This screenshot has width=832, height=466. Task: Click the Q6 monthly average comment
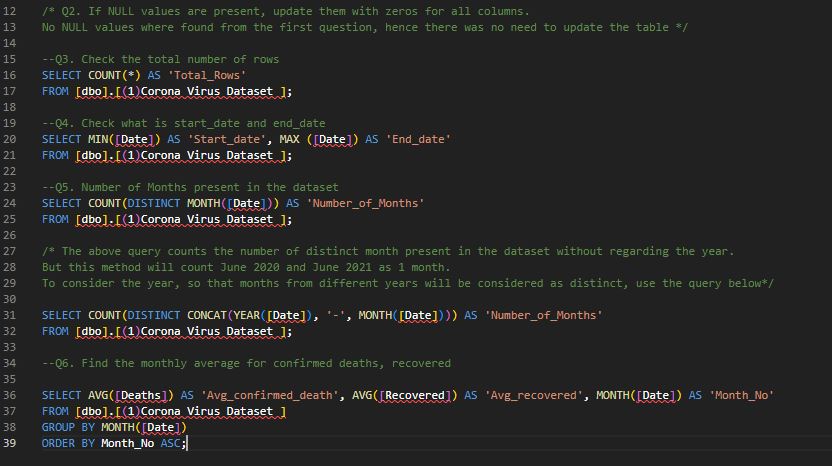tap(246, 364)
